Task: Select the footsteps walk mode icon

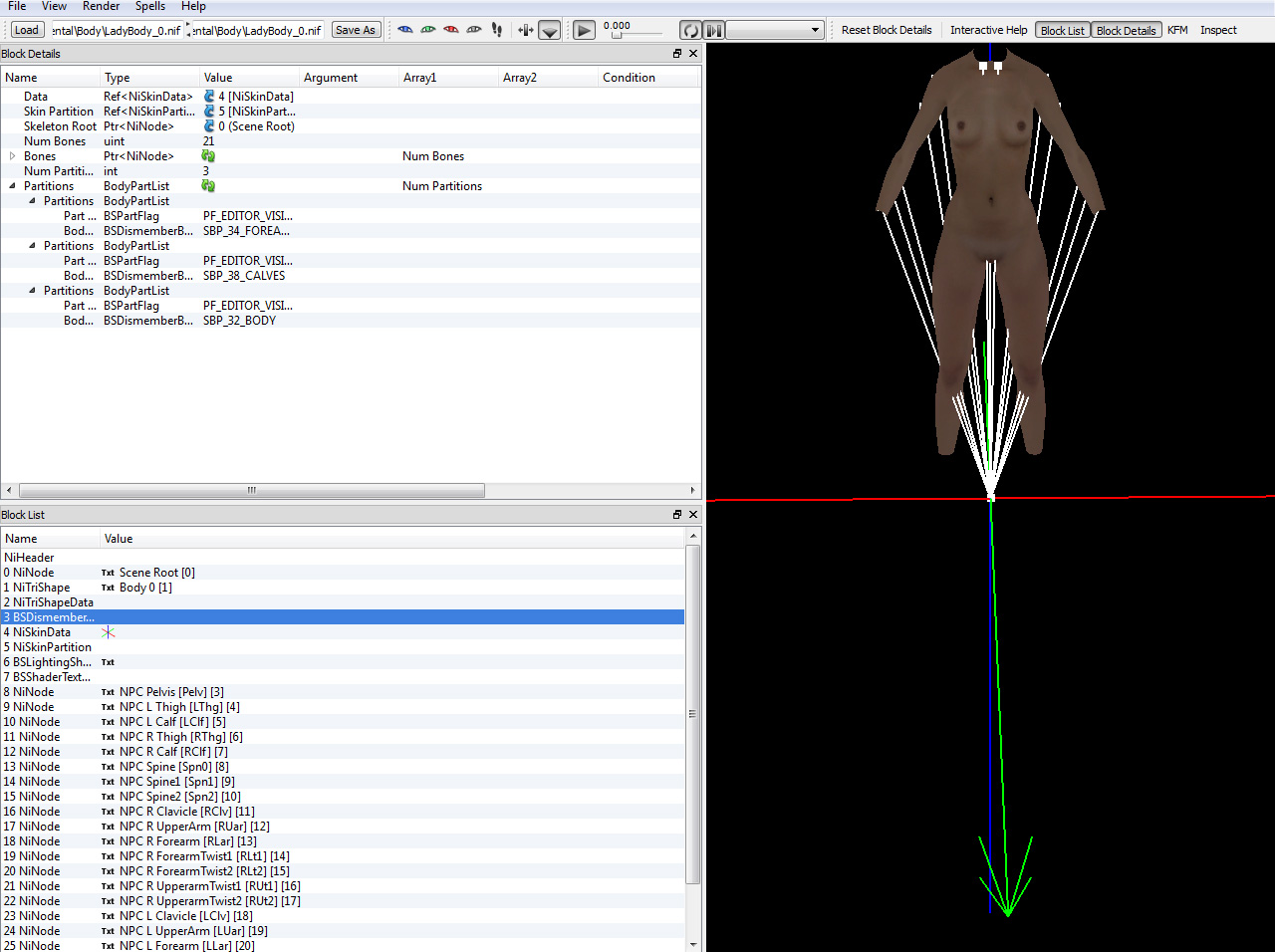Action: pyautogui.click(x=497, y=30)
